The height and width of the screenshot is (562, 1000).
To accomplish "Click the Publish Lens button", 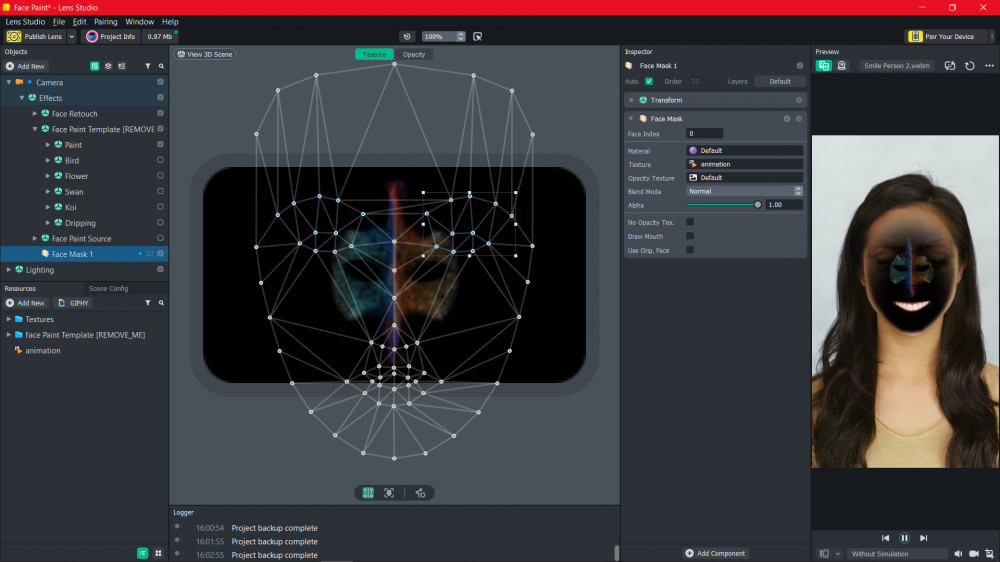I will [35, 37].
